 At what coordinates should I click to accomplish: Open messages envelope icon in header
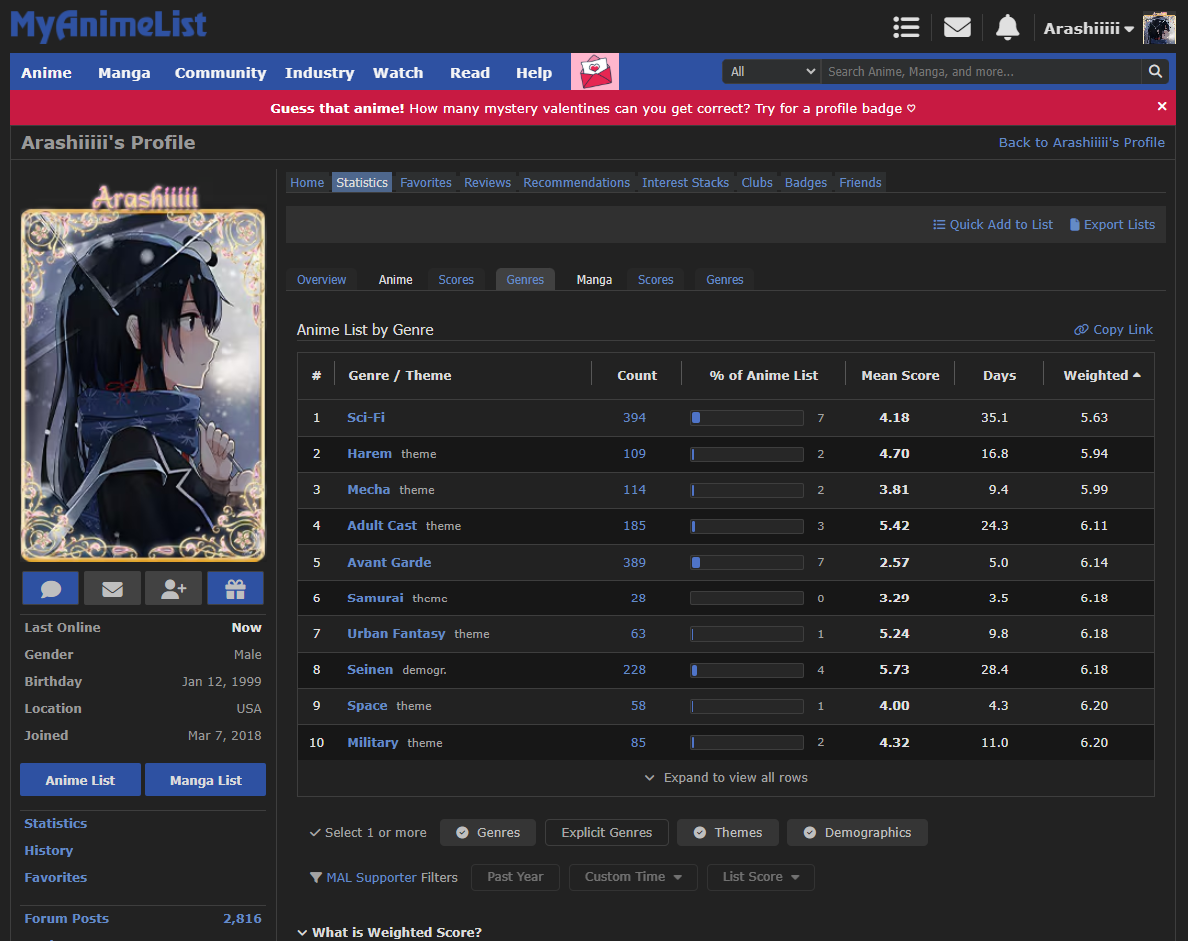(x=957, y=28)
